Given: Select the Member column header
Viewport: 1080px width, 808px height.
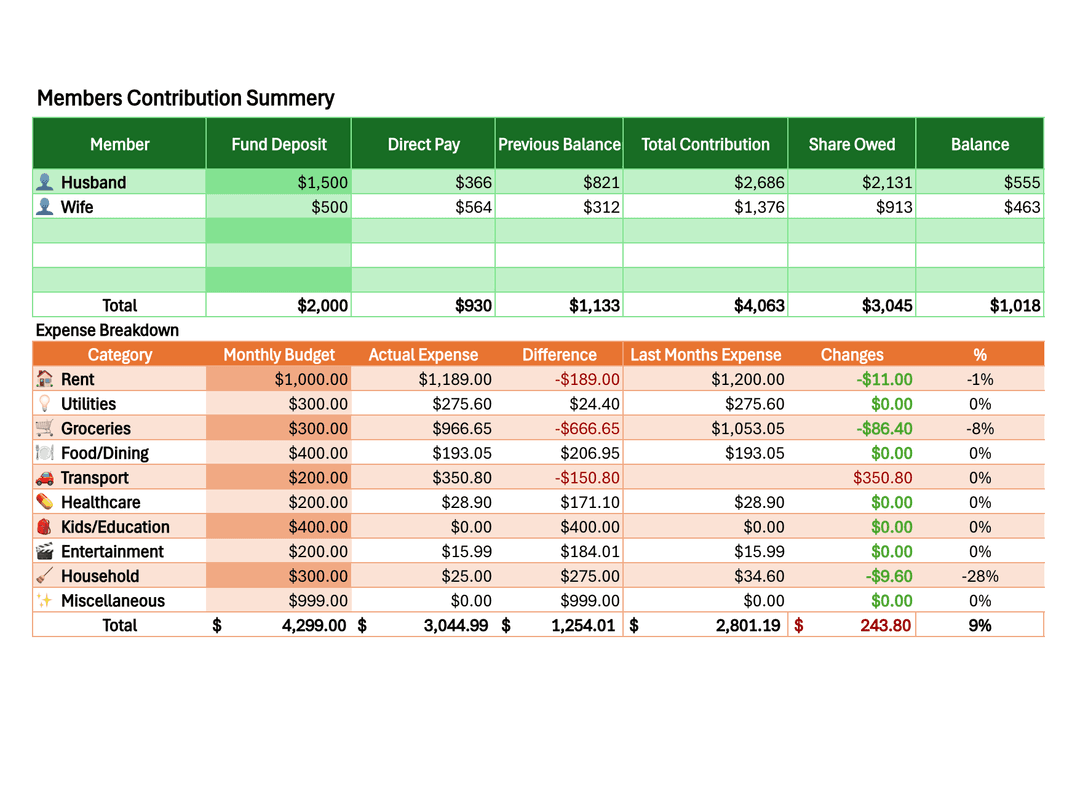Looking at the screenshot, I should pos(118,143).
